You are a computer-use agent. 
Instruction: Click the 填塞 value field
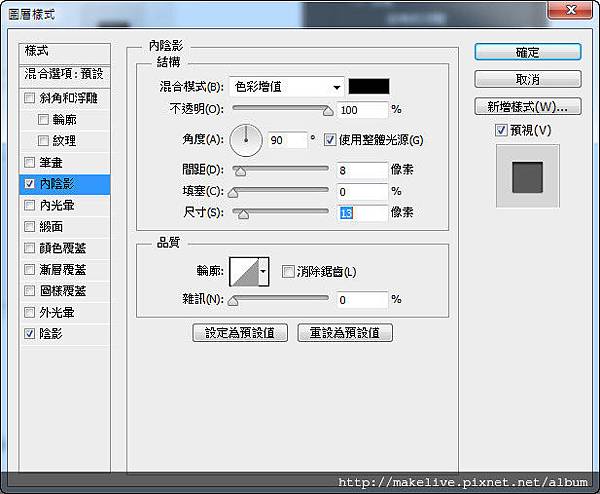tap(362, 191)
